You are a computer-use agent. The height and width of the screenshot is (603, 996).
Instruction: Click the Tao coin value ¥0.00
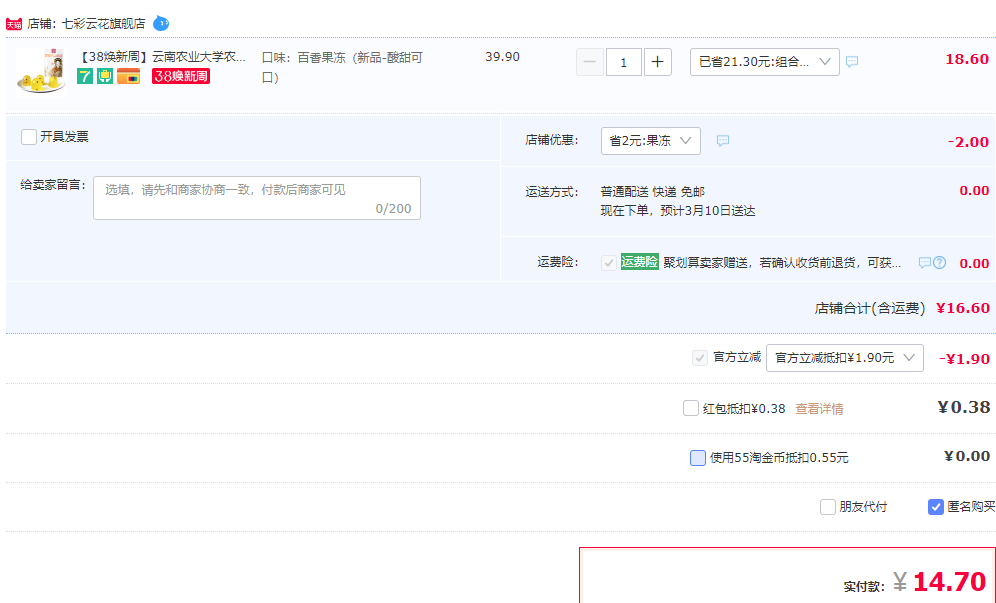967,456
